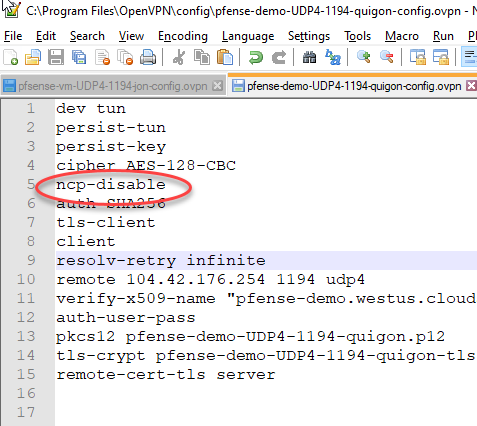Image resolution: width=477 pixels, height=426 pixels.
Task: Open the Language menu
Action: (248, 36)
